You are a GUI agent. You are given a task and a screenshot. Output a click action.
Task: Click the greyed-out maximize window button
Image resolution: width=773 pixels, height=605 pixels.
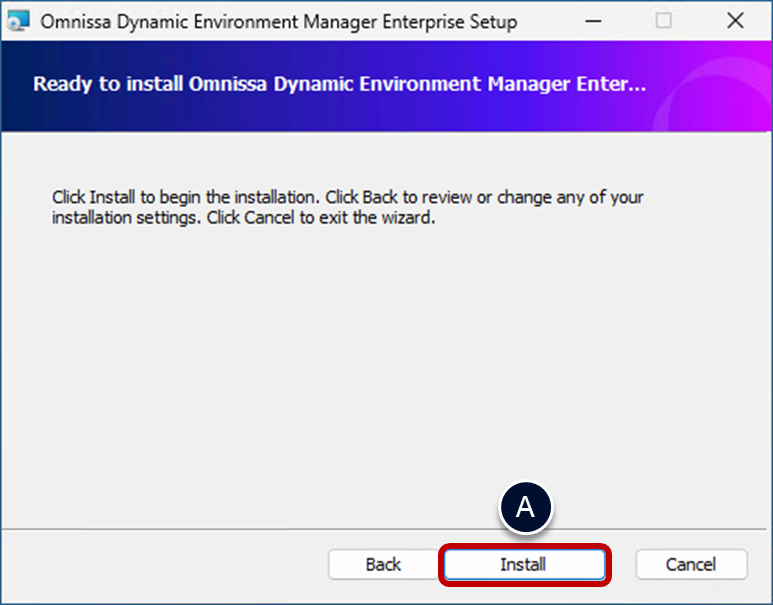pyautogui.click(x=664, y=21)
